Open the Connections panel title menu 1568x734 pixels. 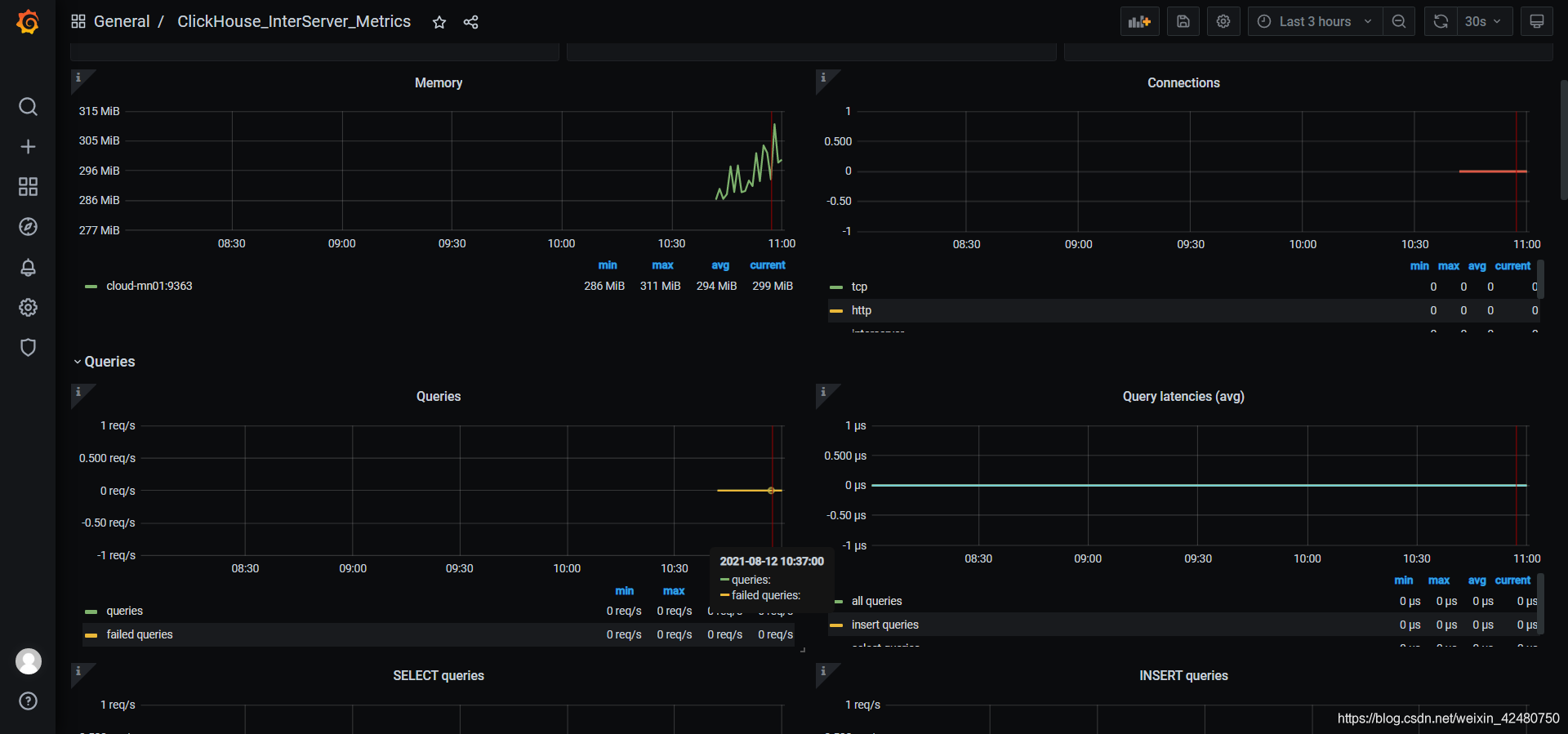coord(1183,83)
